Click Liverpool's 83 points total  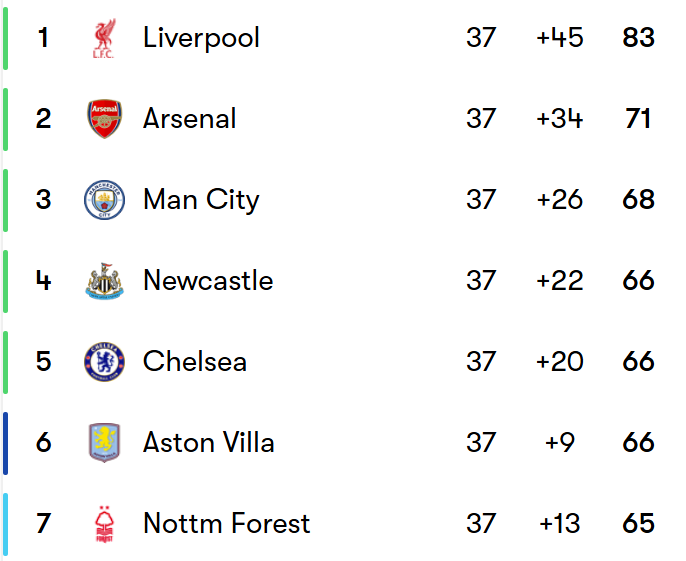click(638, 38)
